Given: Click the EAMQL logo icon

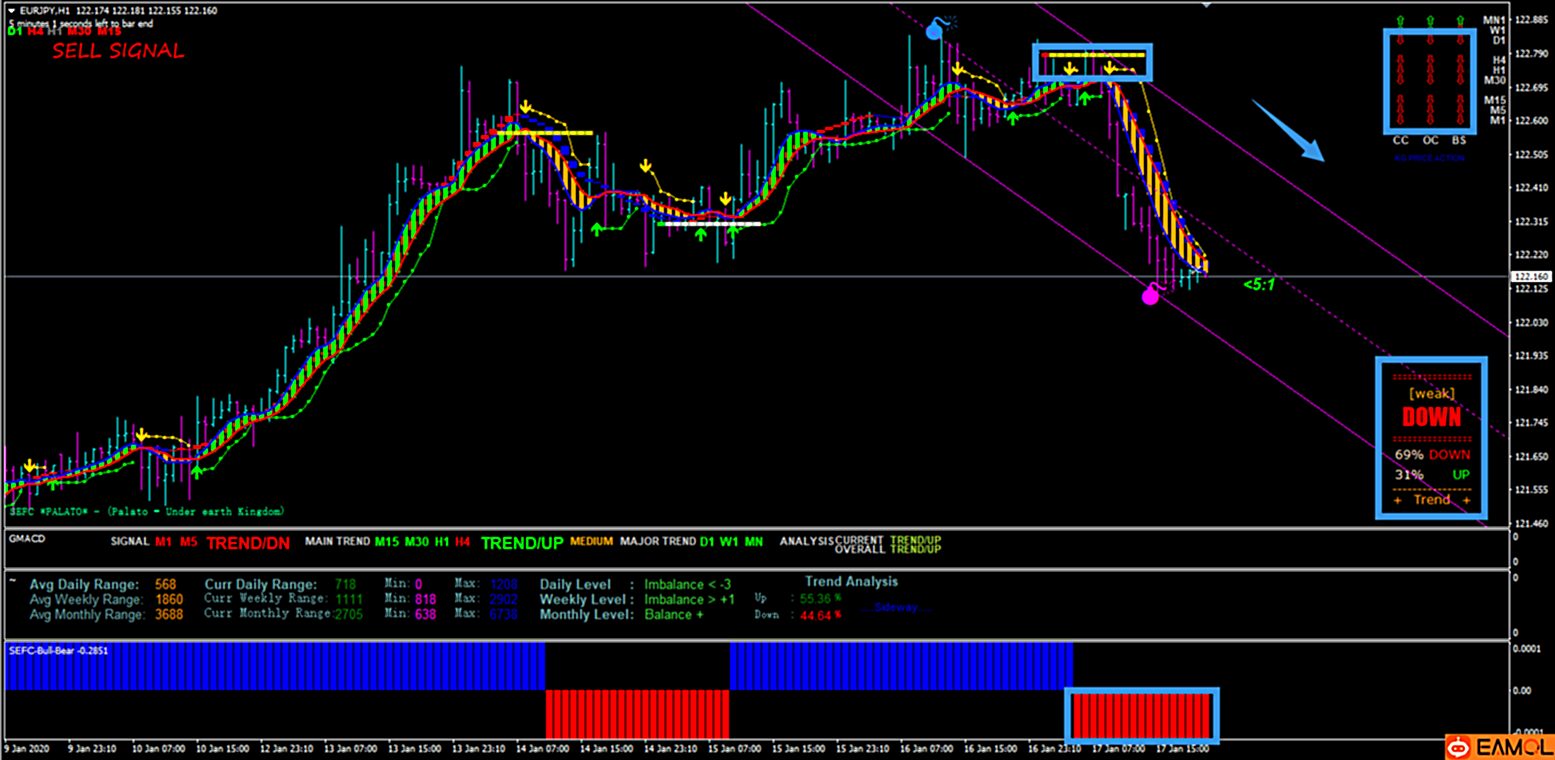Looking at the screenshot, I should tap(1459, 747).
